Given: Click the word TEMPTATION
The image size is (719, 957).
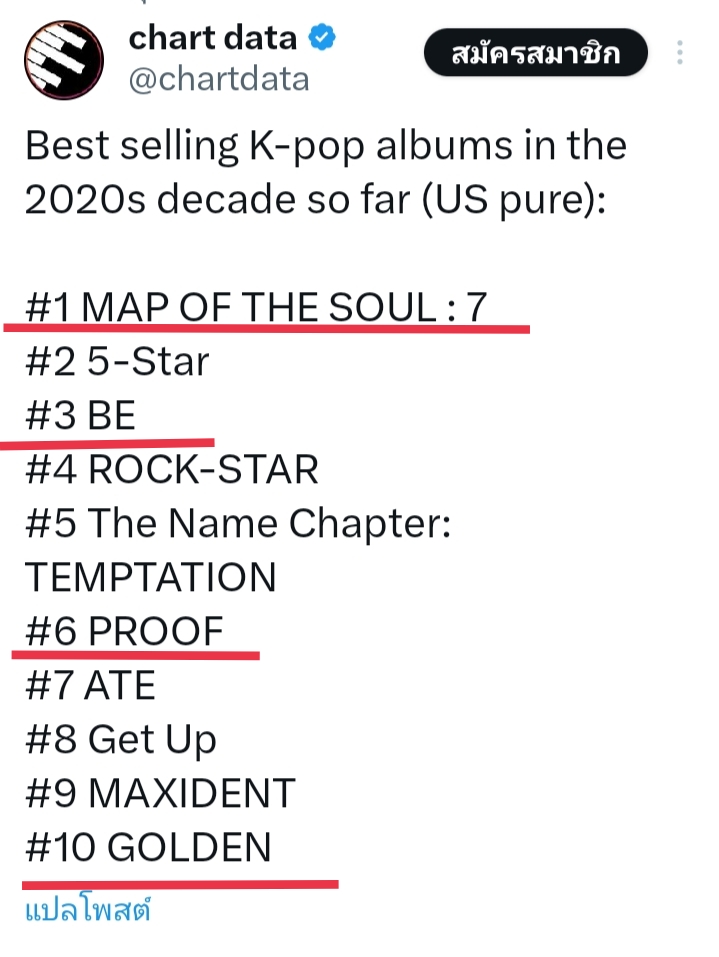Looking at the screenshot, I should point(150,577).
